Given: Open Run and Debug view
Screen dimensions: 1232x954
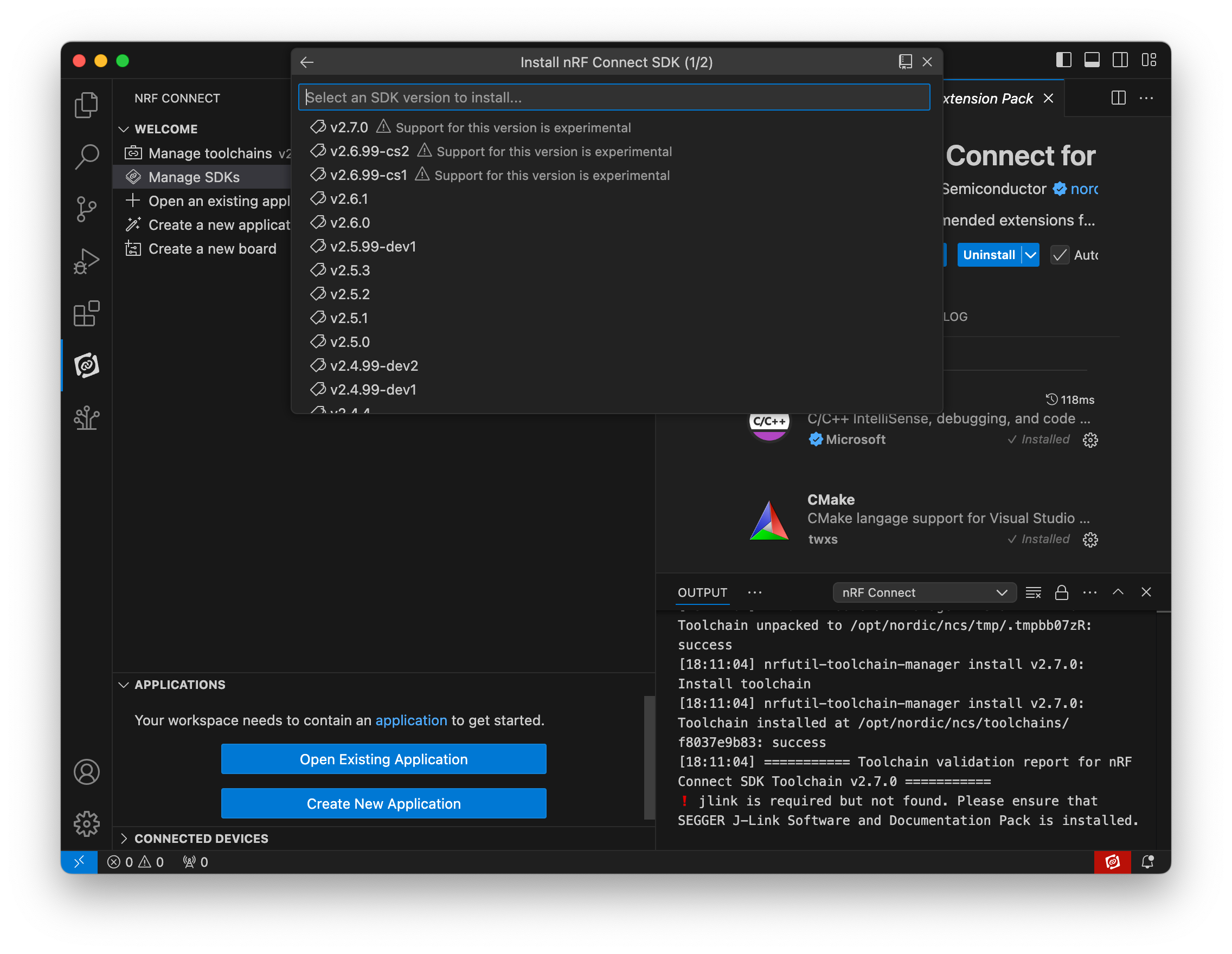Looking at the screenshot, I should (x=86, y=261).
